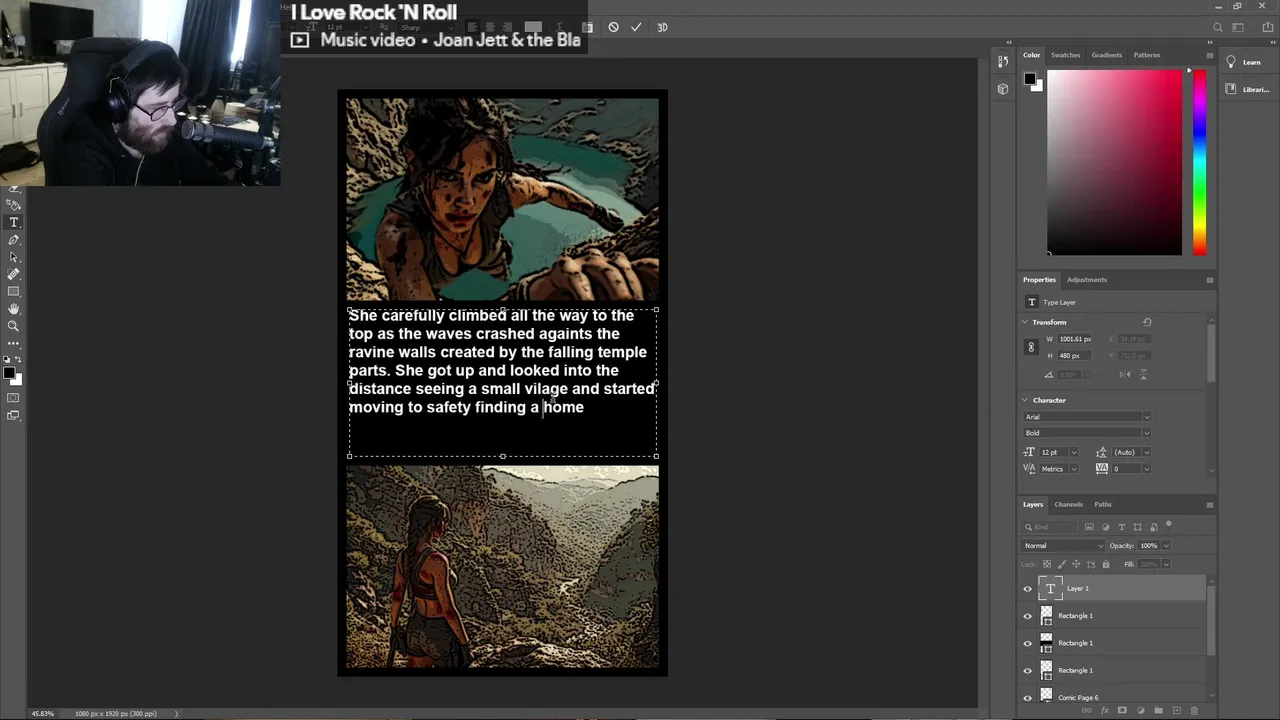Collapse the Transform section
Viewport: 1280px width, 720px height.
click(1025, 322)
